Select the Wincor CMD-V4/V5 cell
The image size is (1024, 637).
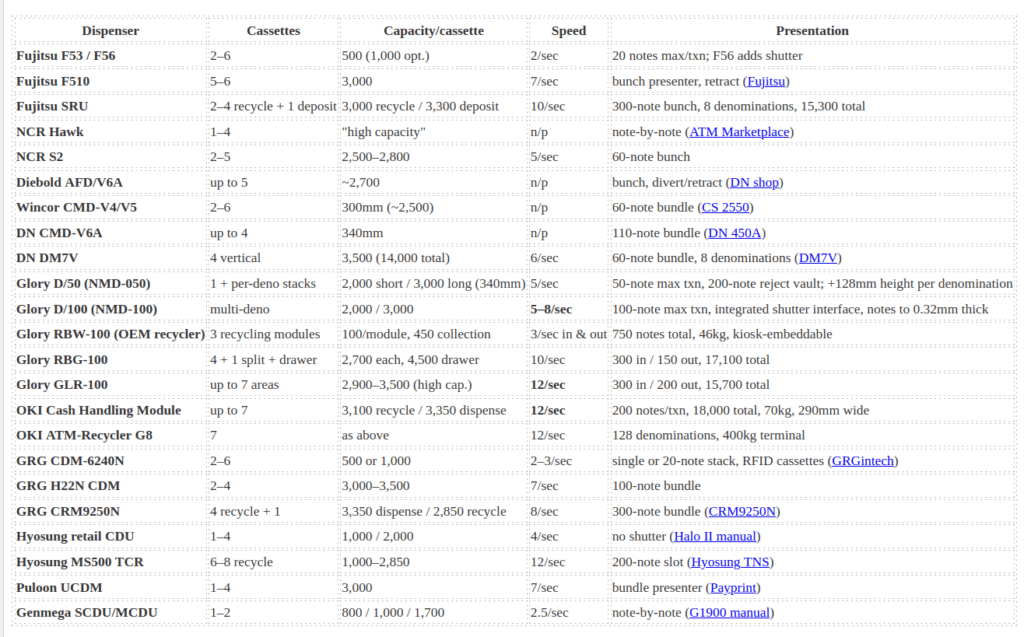110,208
